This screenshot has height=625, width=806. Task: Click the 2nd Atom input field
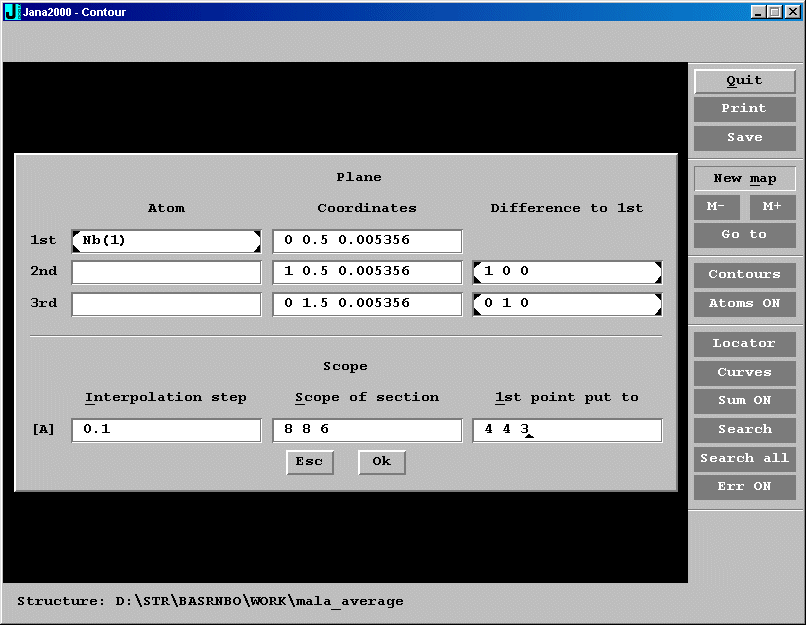166,272
